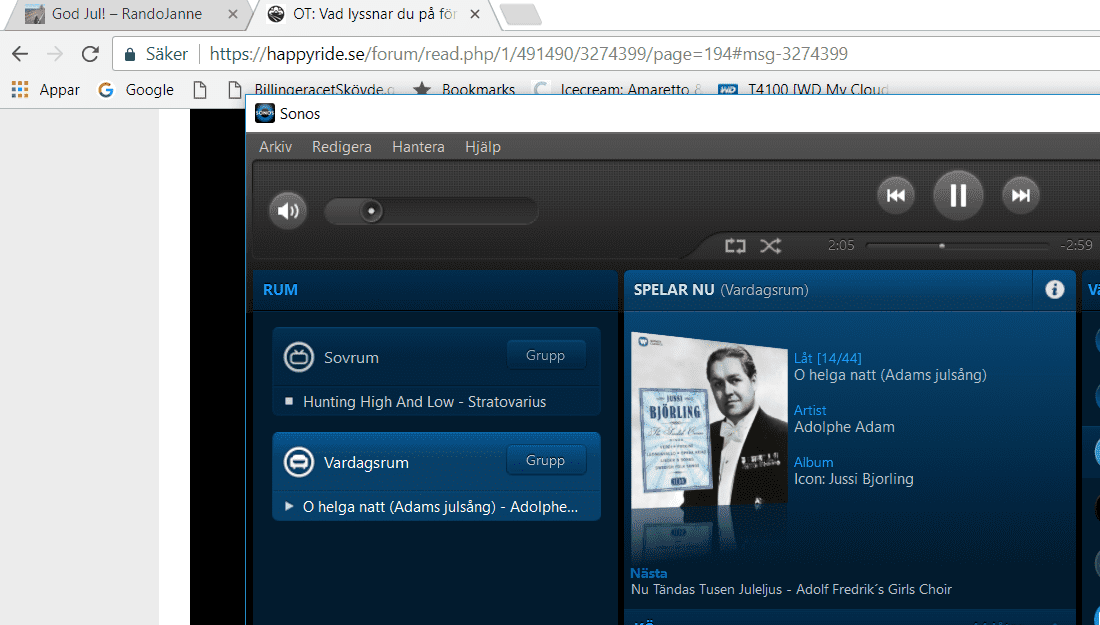Open the T4100 WD My Cloud bookmark
Screen dimensions: 1100x625
804,90
